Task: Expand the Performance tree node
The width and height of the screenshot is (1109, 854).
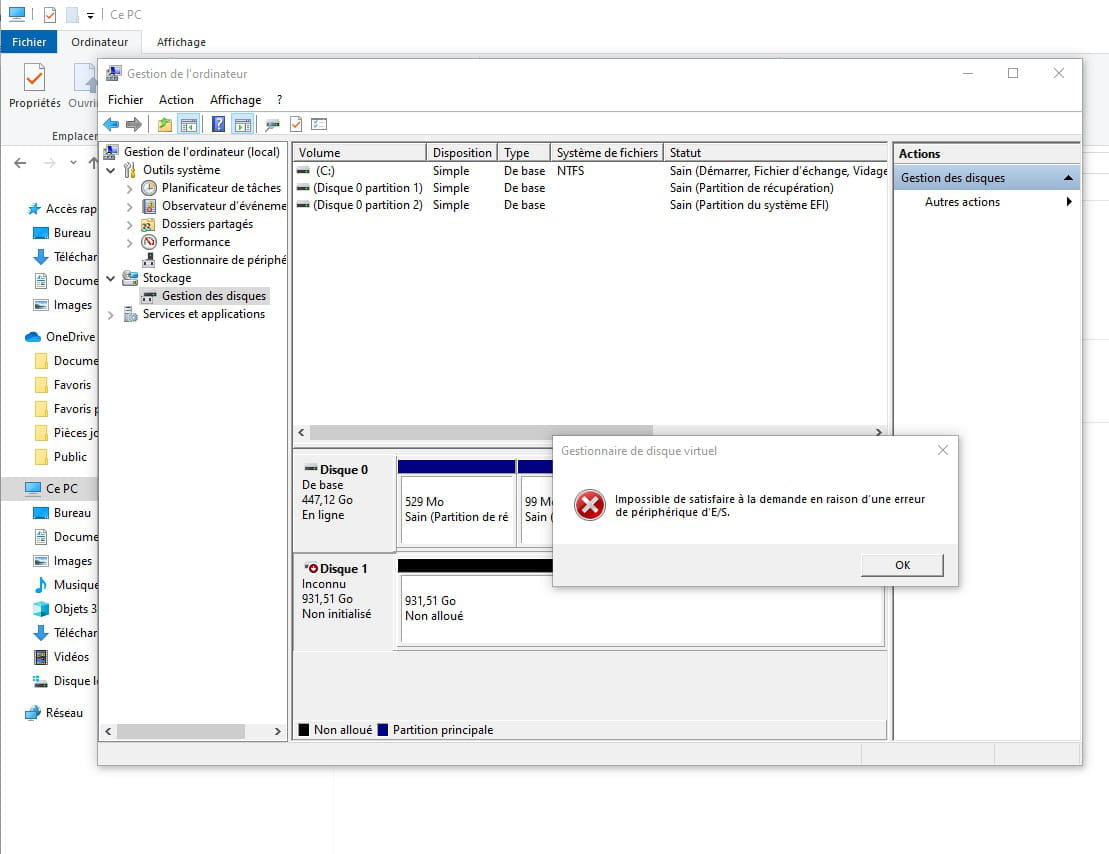Action: click(129, 242)
